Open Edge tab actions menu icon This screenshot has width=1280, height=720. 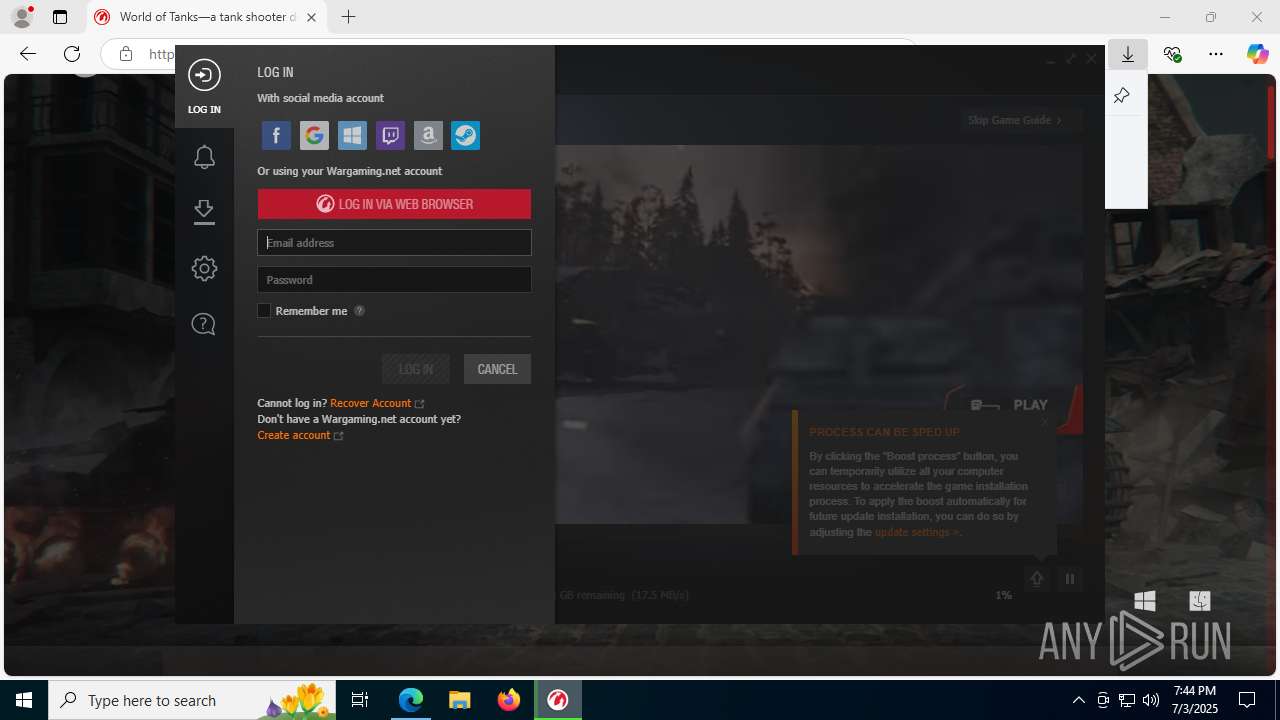point(60,17)
